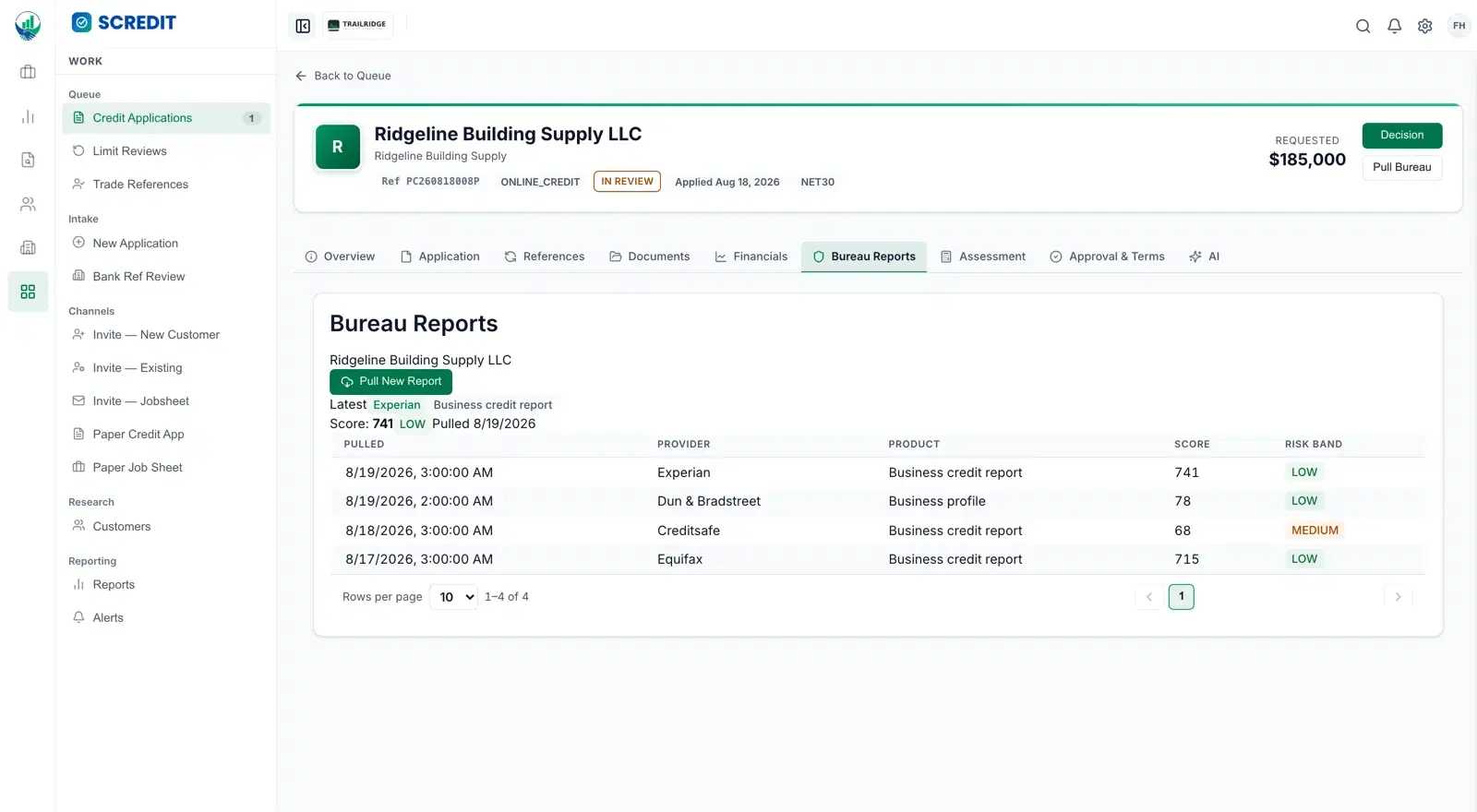Click the Ref PC260818008P reference text
This screenshot has height=812, width=1477.
point(430,182)
